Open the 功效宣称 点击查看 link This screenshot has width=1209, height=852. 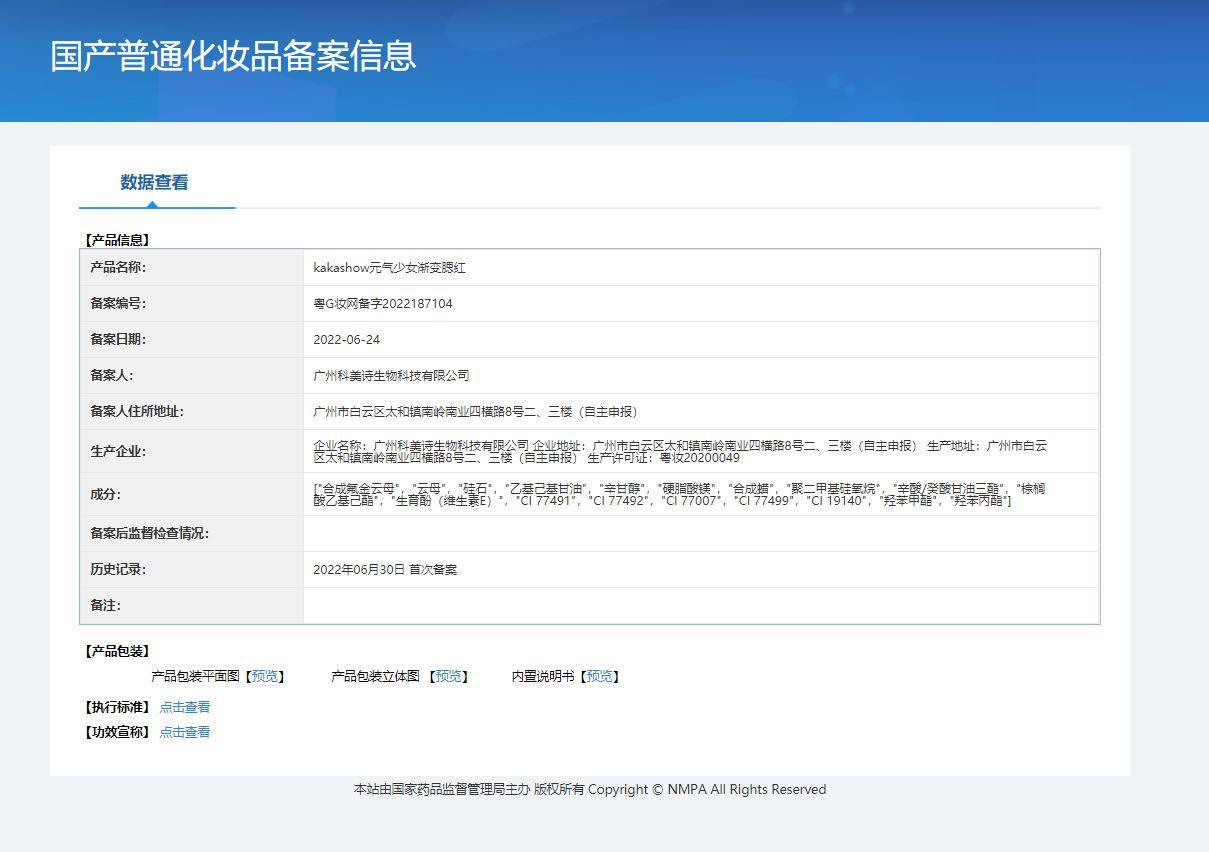click(185, 732)
